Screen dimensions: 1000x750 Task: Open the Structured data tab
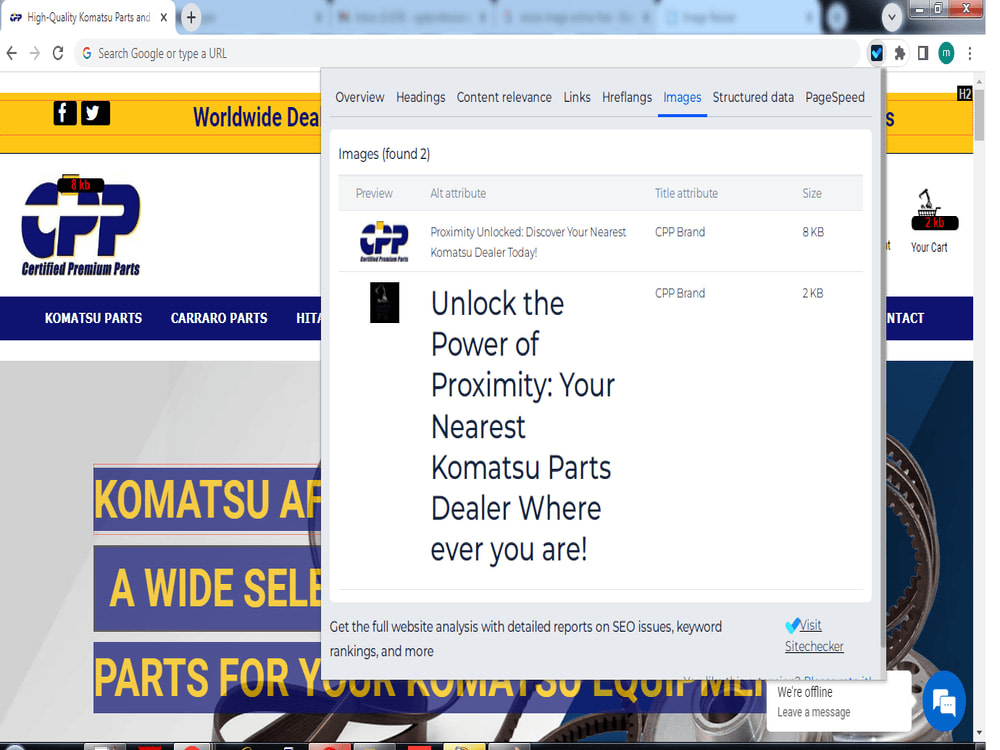[753, 97]
